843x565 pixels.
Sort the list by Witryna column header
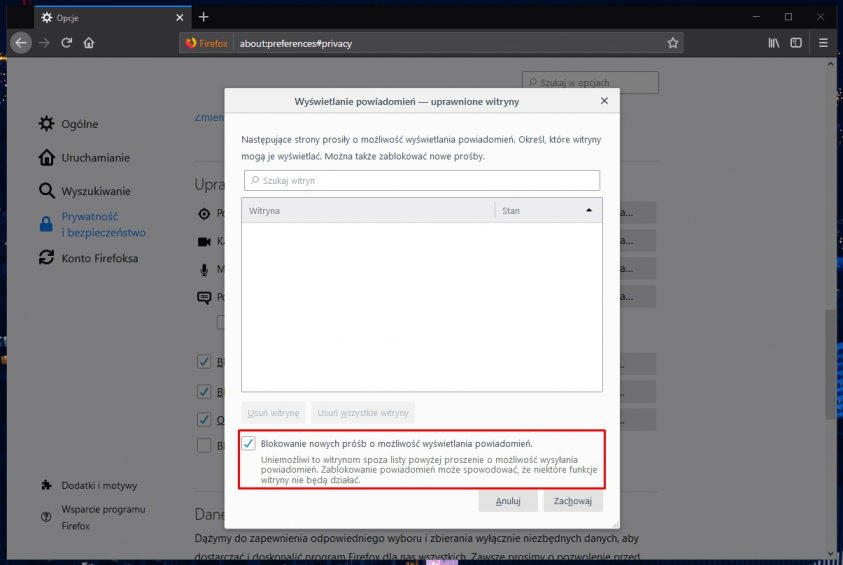(x=368, y=211)
